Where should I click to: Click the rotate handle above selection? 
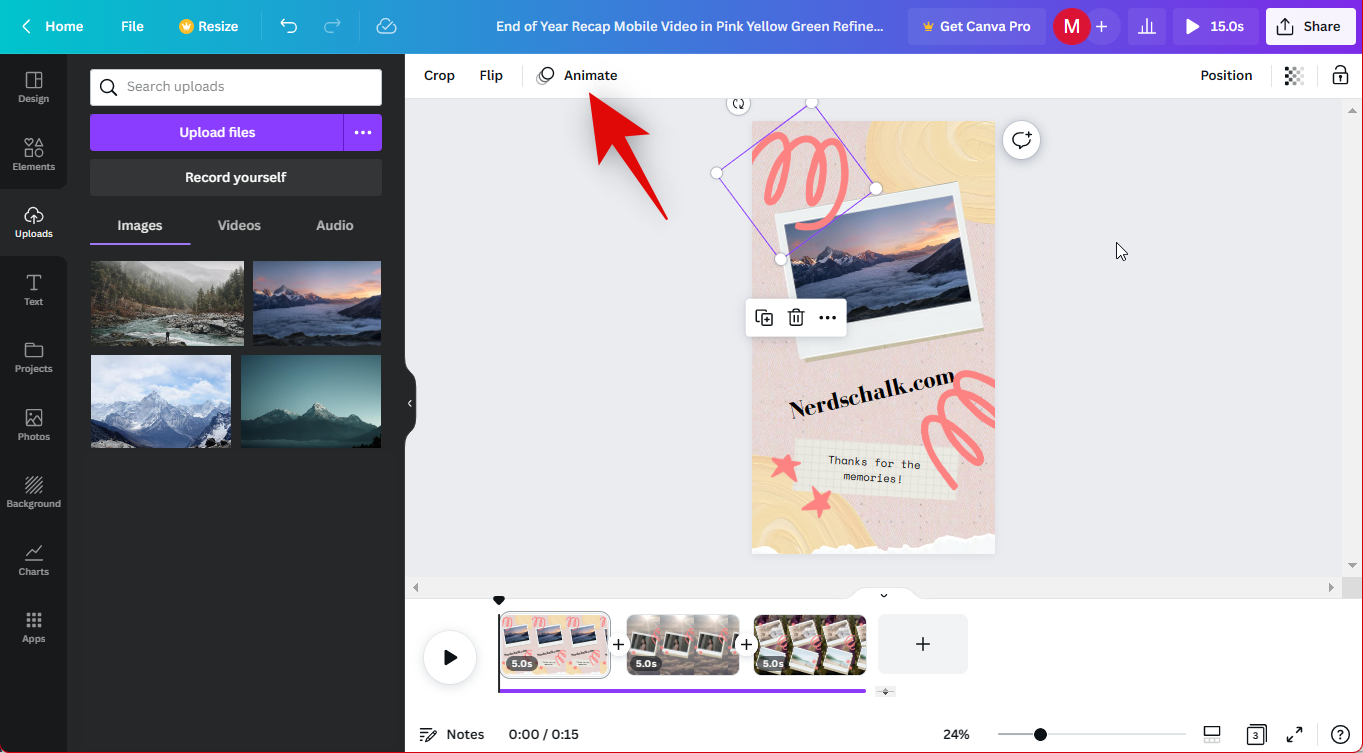click(738, 103)
